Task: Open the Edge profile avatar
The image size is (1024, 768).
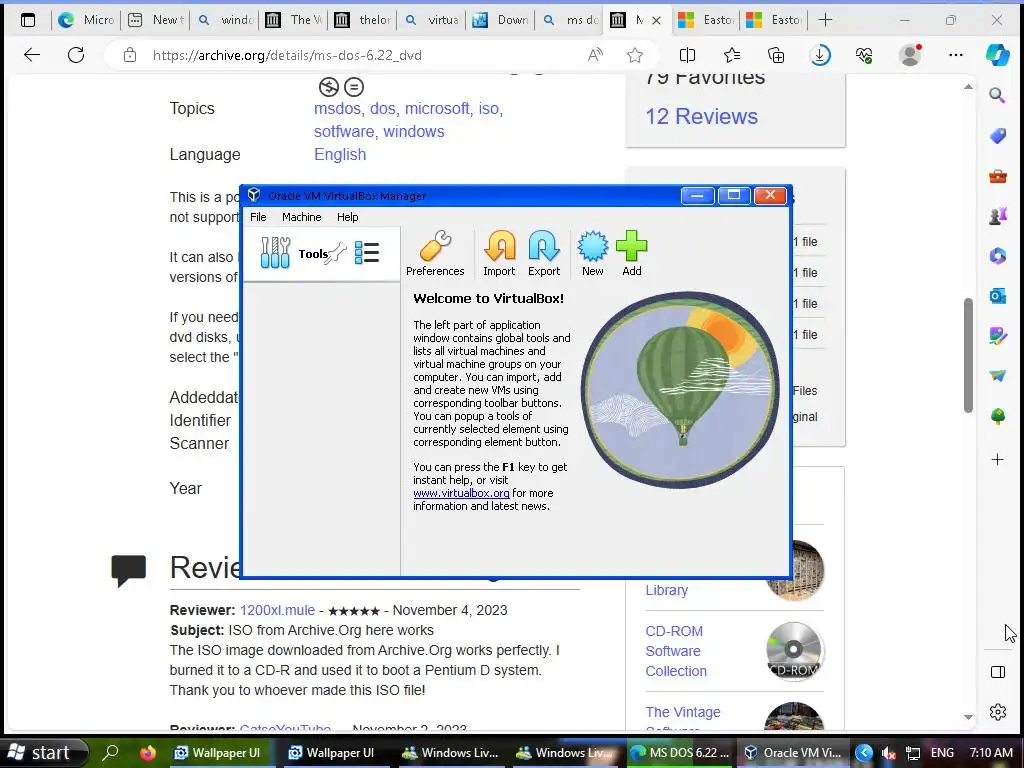Action: (x=910, y=55)
